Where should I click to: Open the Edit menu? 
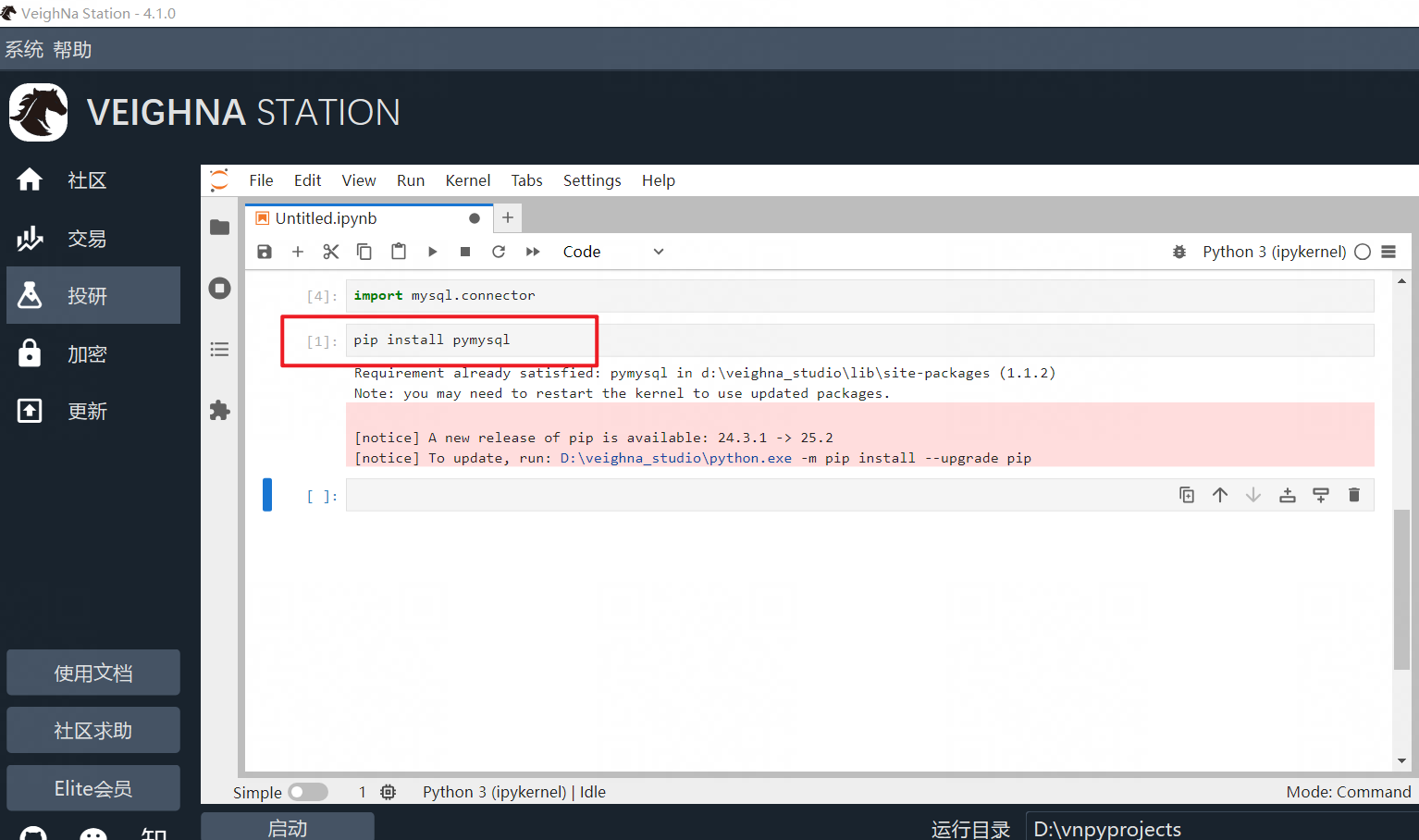[307, 180]
